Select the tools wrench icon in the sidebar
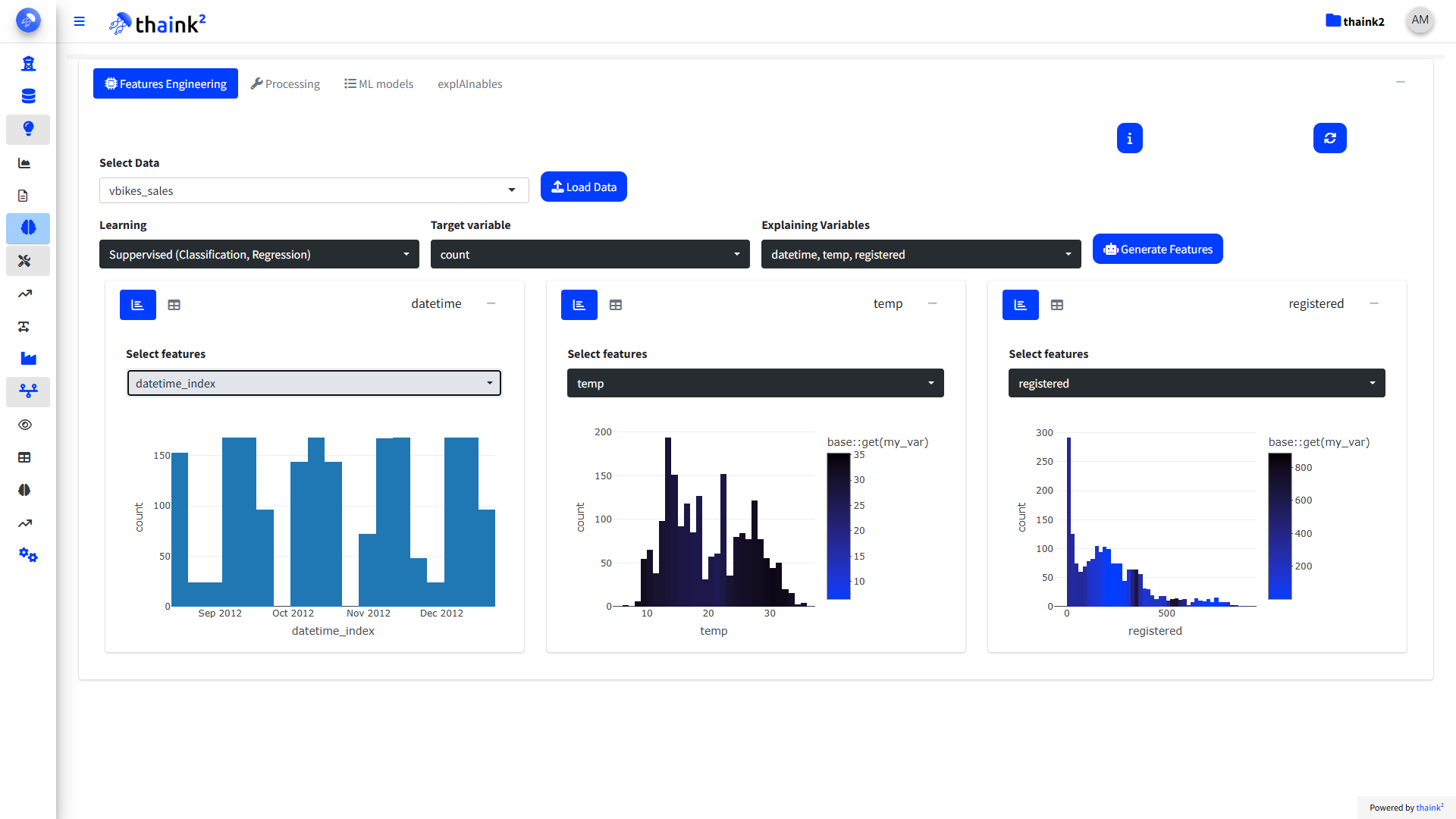The width and height of the screenshot is (1456, 819). point(25,261)
